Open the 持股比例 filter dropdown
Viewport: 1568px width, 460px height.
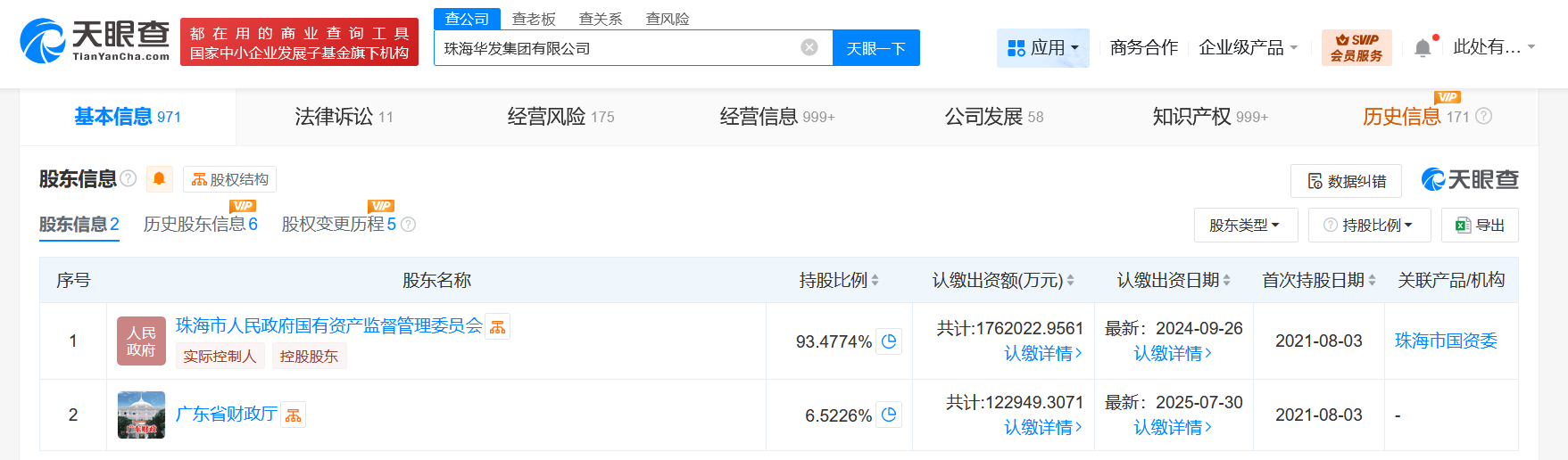click(1369, 225)
